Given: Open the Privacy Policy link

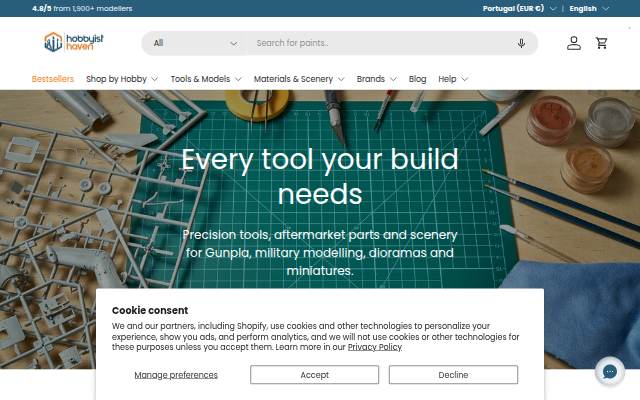Looking at the screenshot, I should click(375, 347).
